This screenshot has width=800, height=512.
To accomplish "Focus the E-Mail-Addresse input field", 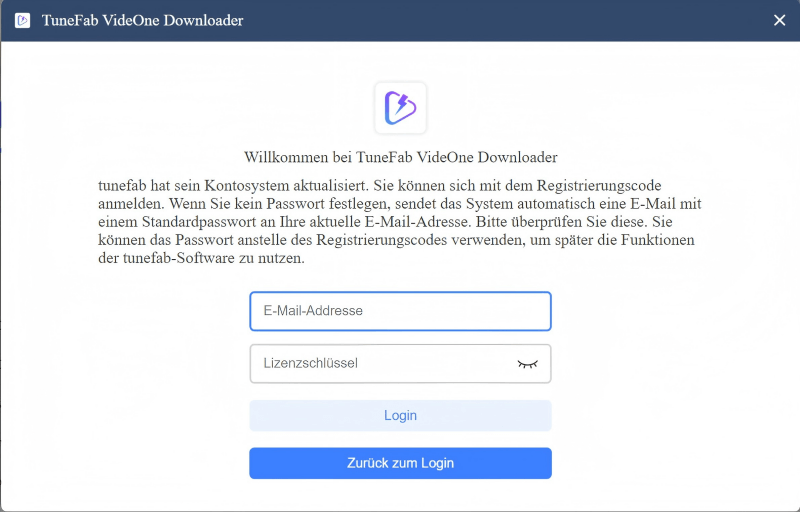I will [x=401, y=311].
